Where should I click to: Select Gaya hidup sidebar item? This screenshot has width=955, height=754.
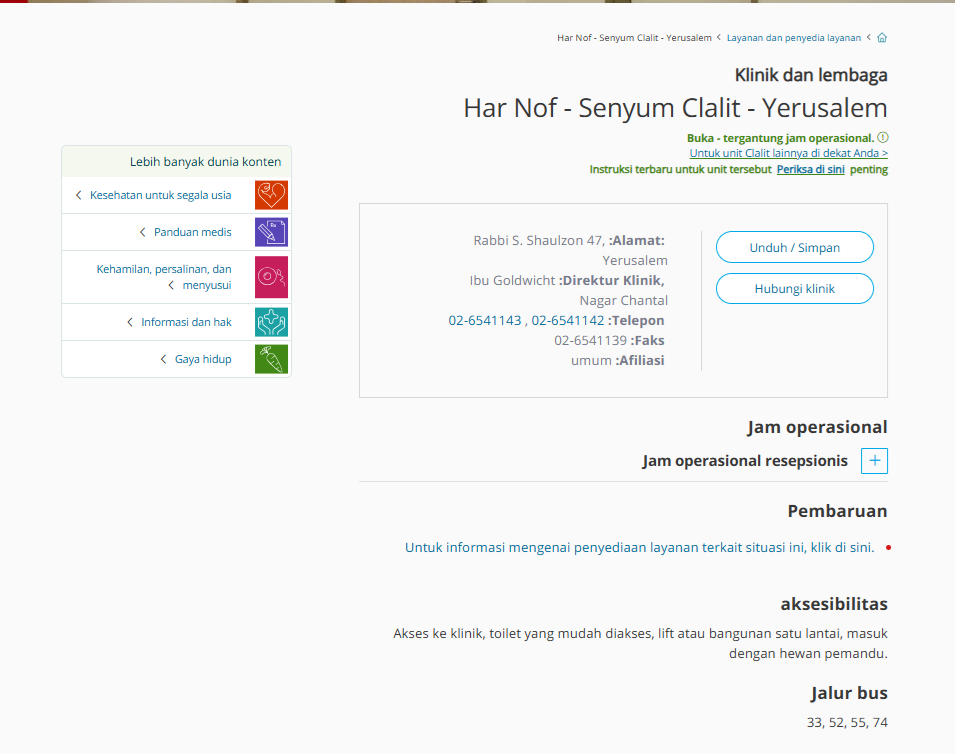click(203, 359)
